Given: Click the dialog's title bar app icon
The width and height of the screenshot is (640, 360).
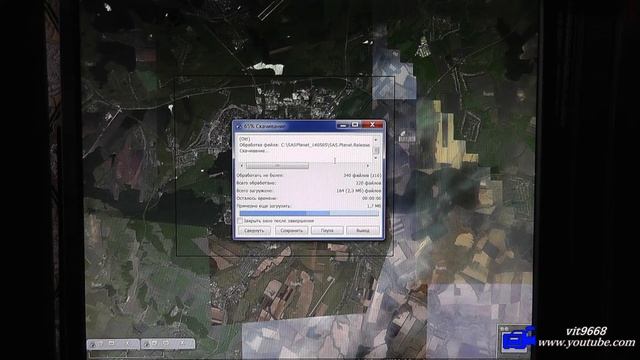Looking at the screenshot, I should 239,126.
